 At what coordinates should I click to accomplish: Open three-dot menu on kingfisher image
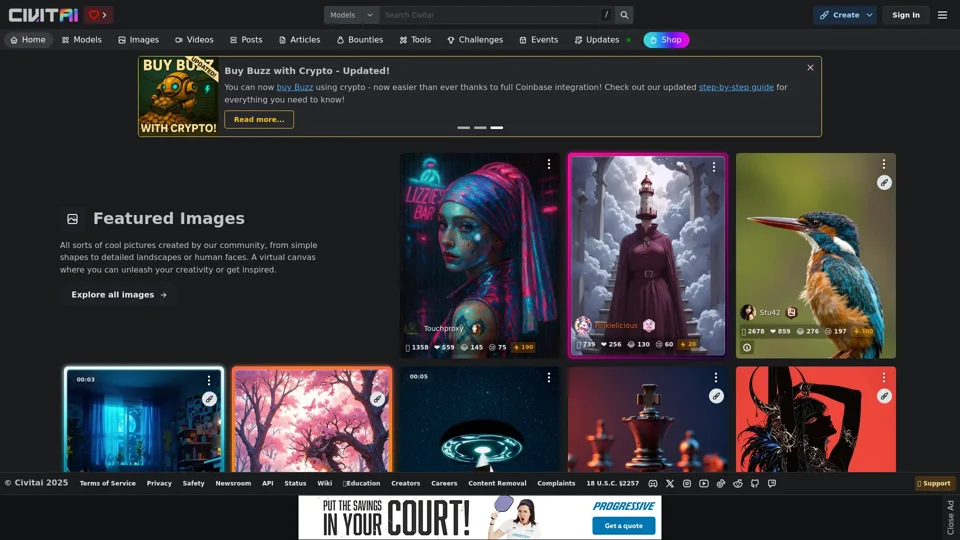(x=883, y=164)
